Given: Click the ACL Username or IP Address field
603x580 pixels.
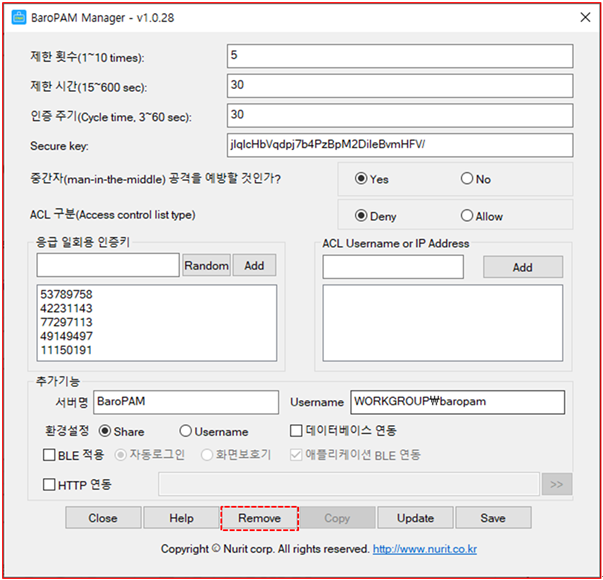Looking at the screenshot, I should coord(393,267).
